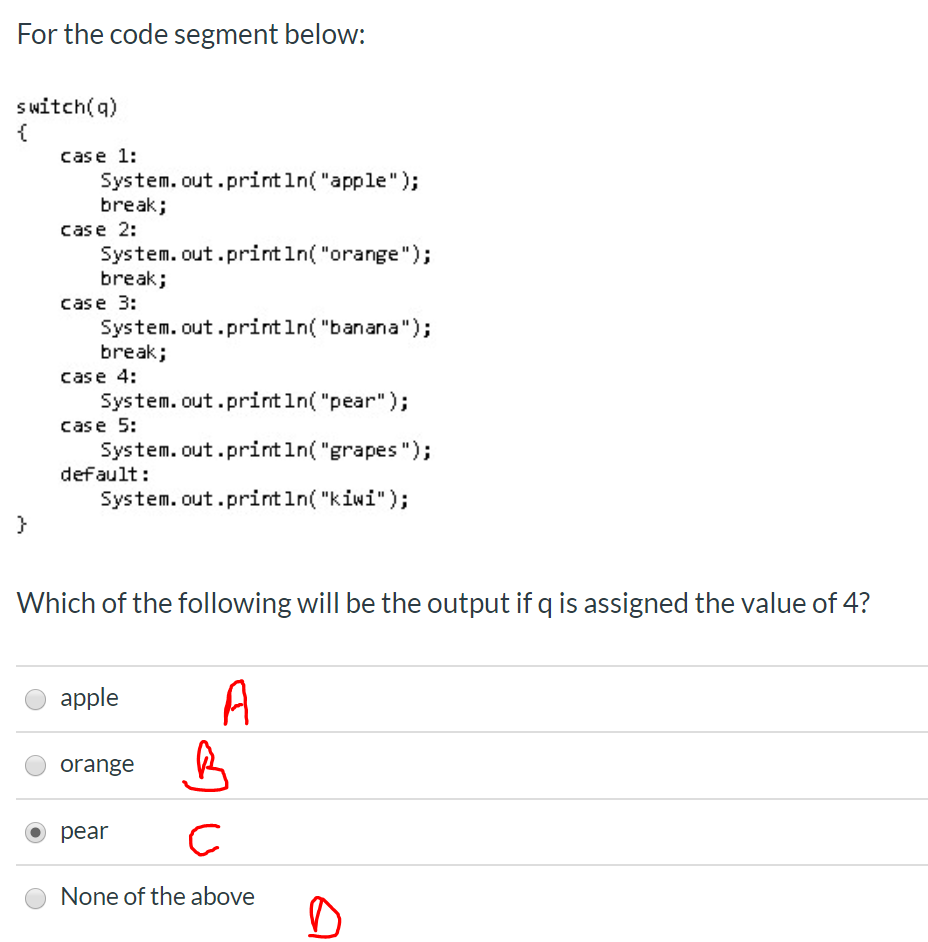928x942 pixels.
Task: Click the answer label 'orange'
Action: [97, 764]
